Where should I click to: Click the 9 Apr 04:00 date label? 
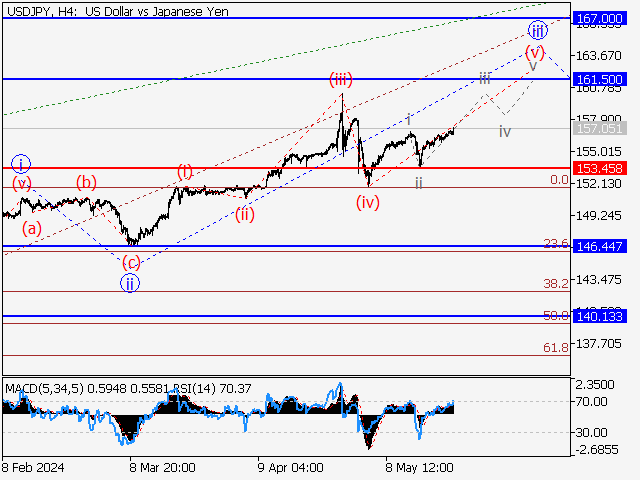pyautogui.click(x=290, y=467)
